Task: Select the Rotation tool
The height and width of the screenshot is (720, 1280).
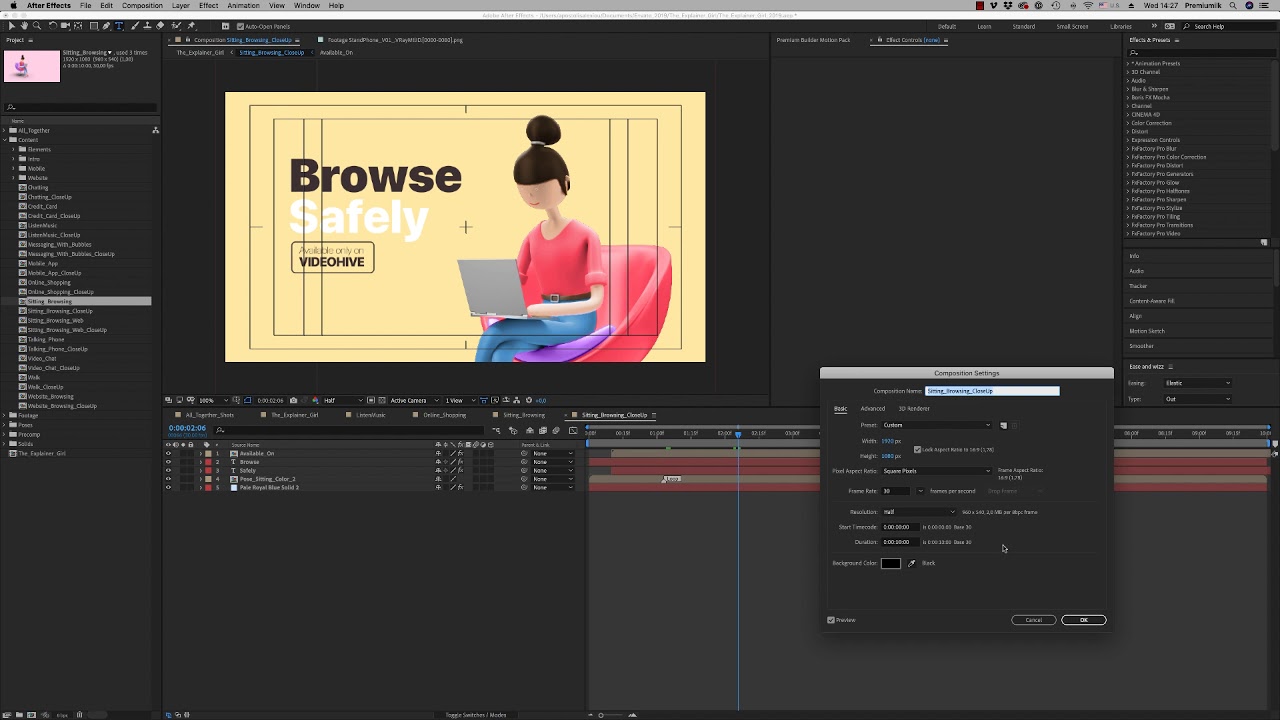Action: point(52,26)
